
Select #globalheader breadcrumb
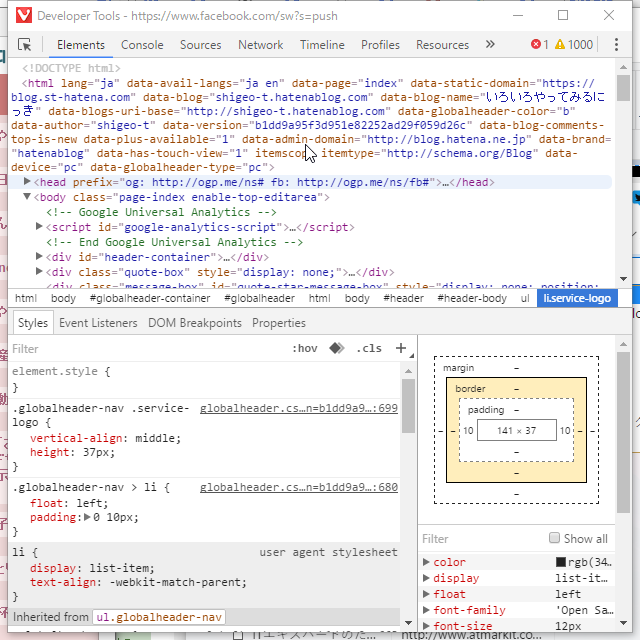click(x=260, y=298)
